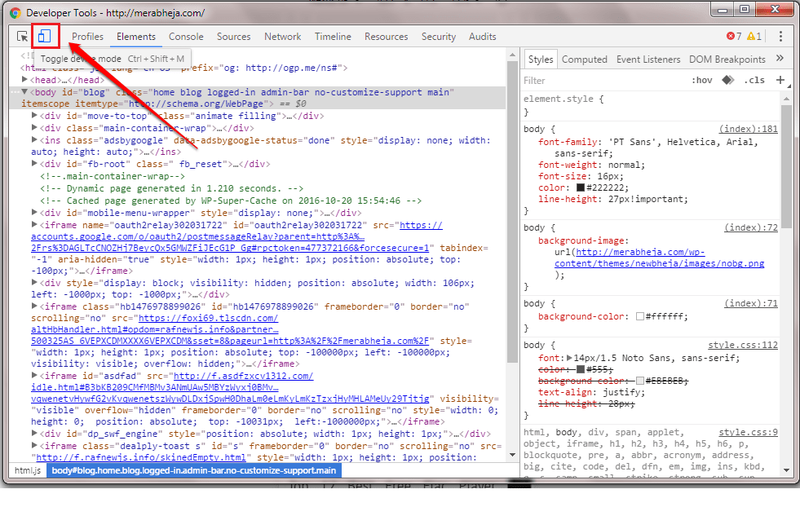Select the body#blog breadcrumb item
Screen dimensions: 800x507
[194, 470]
